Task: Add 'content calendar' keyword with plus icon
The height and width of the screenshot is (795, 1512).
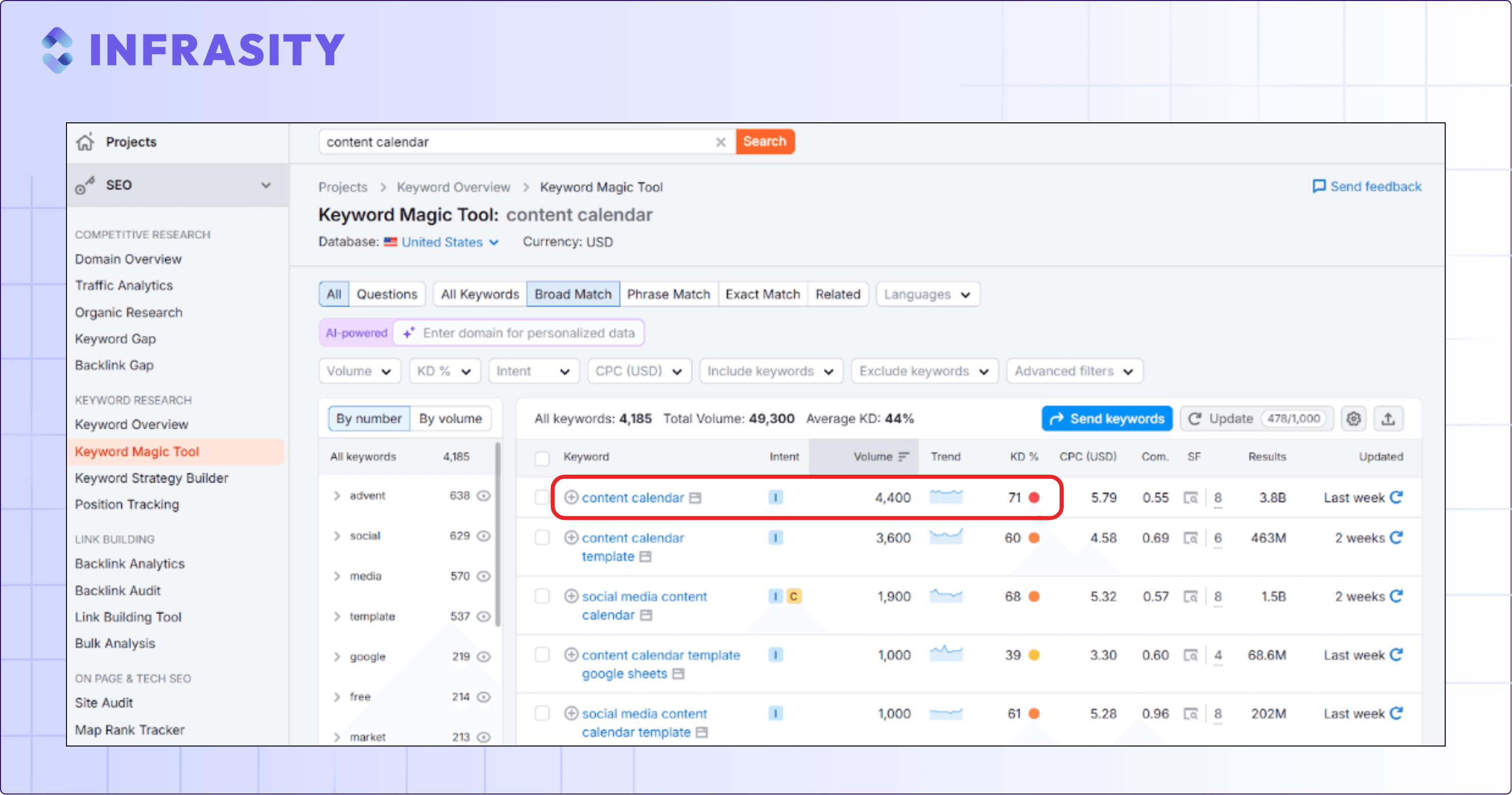Action: click(571, 497)
